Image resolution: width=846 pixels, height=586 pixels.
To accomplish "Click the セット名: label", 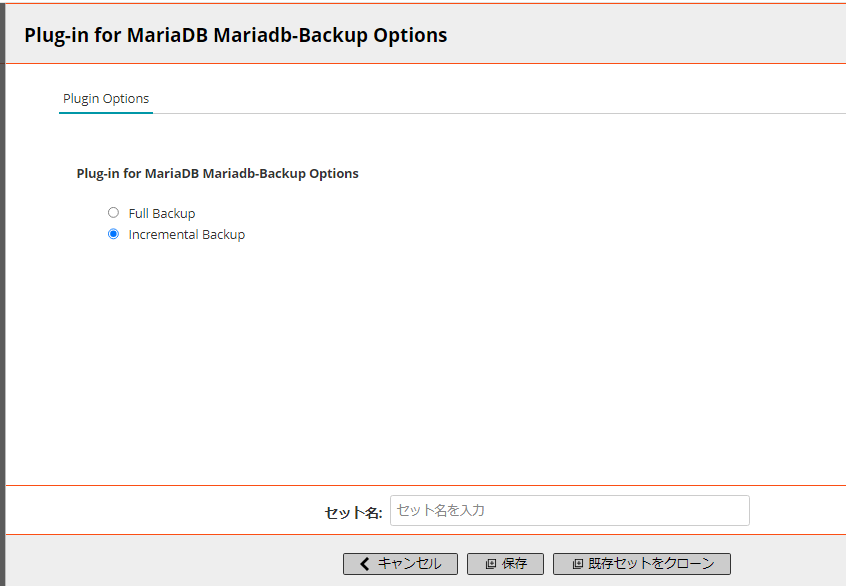I will click(x=353, y=513).
